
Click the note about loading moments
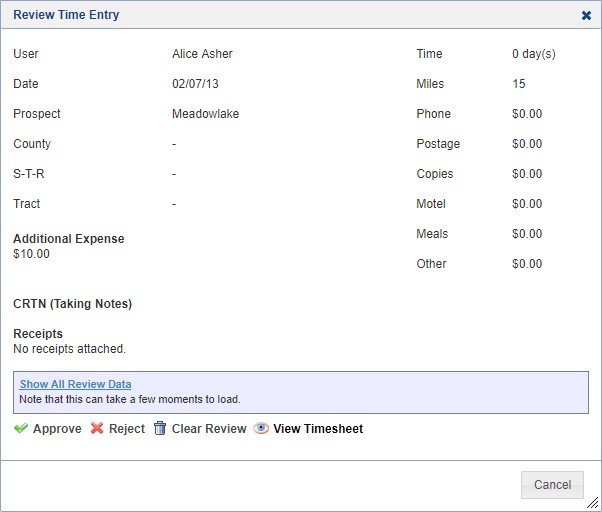[130, 399]
